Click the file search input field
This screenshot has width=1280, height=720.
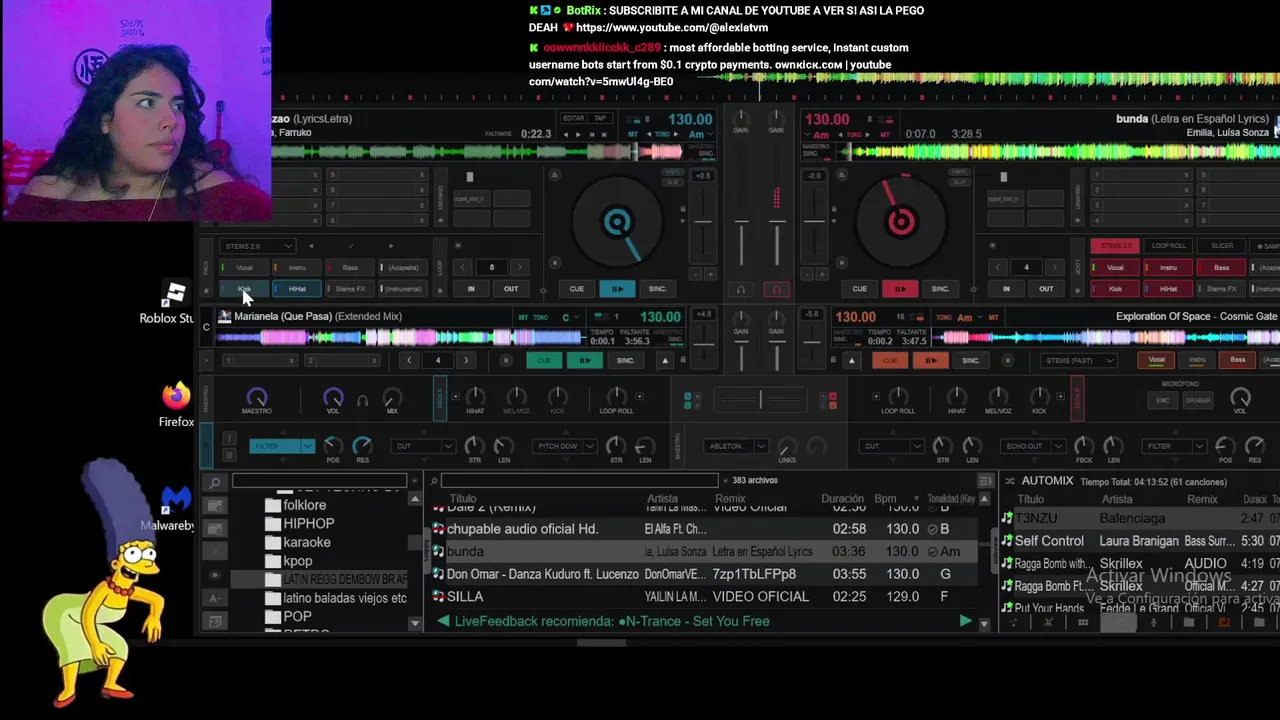point(578,481)
